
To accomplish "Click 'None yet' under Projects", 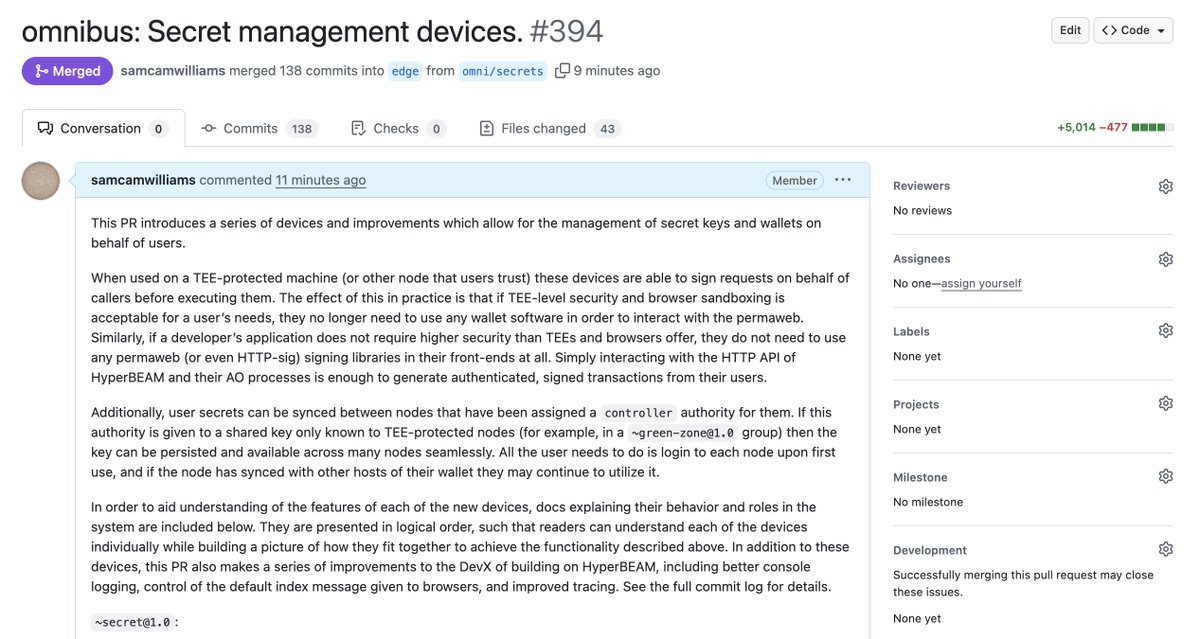I will 917,429.
